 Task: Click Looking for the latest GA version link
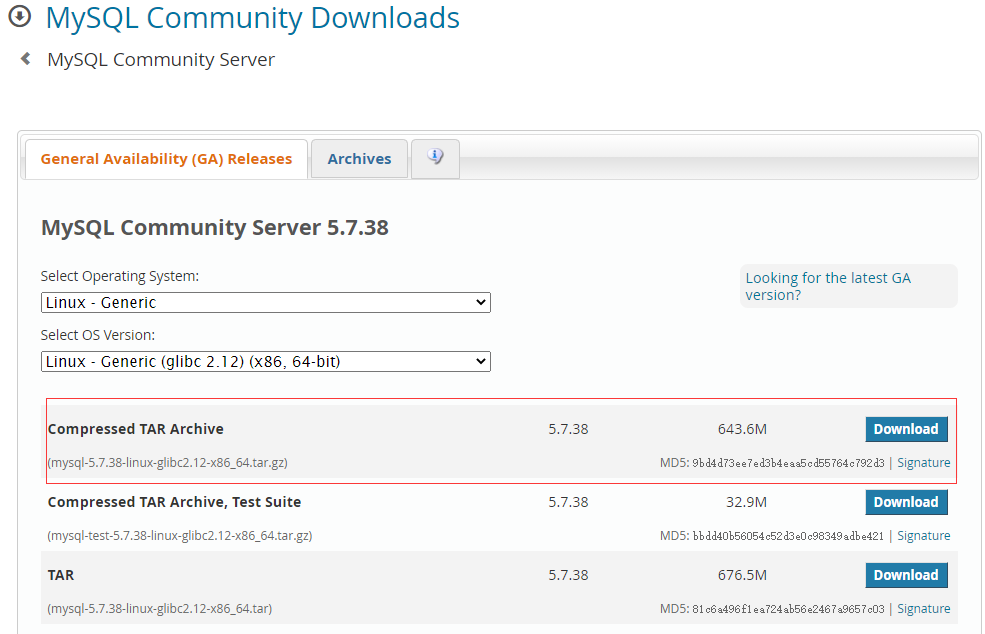(828, 286)
